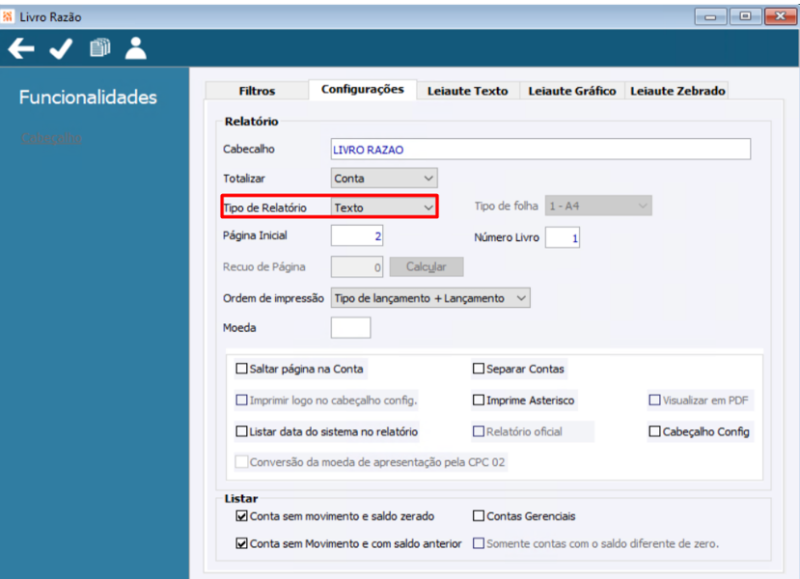The width and height of the screenshot is (800, 579).
Task: Toggle Imprimir logo no cabeçalho config. checkbox
Action: coord(242,400)
